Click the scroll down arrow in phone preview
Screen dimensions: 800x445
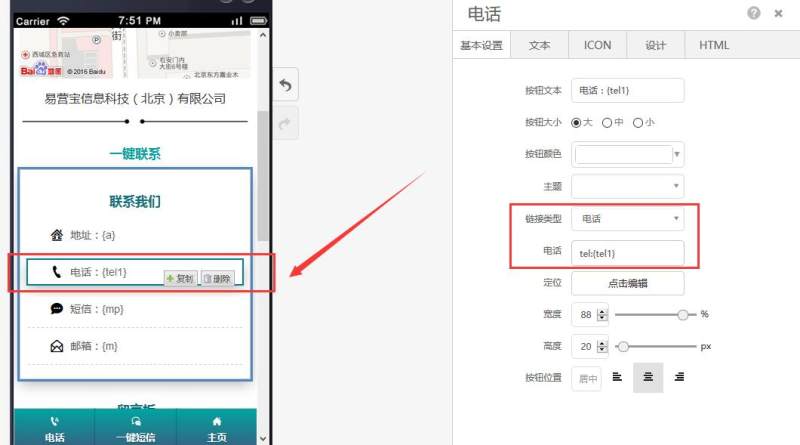(x=263, y=438)
